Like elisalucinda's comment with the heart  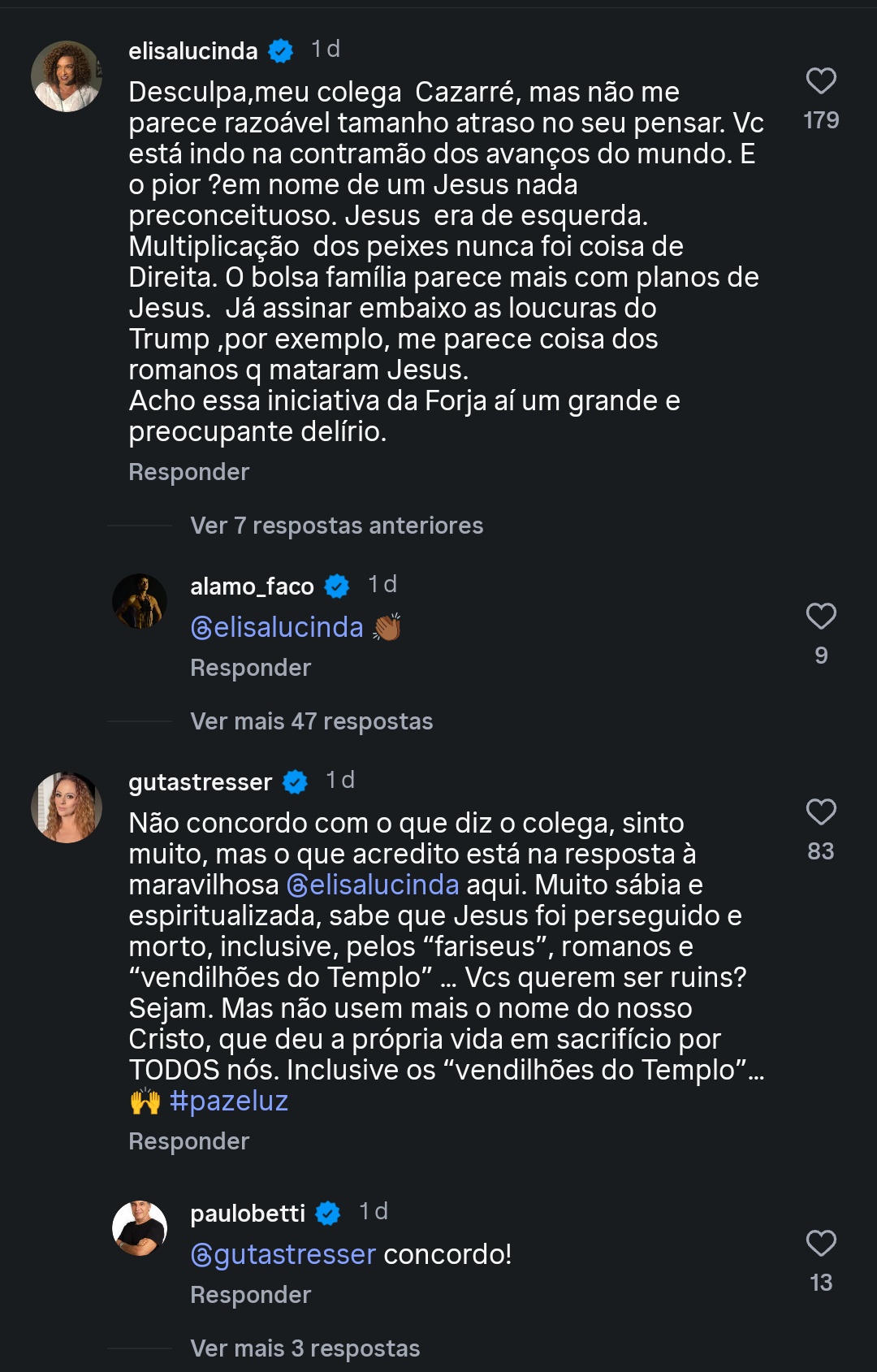coord(821,81)
